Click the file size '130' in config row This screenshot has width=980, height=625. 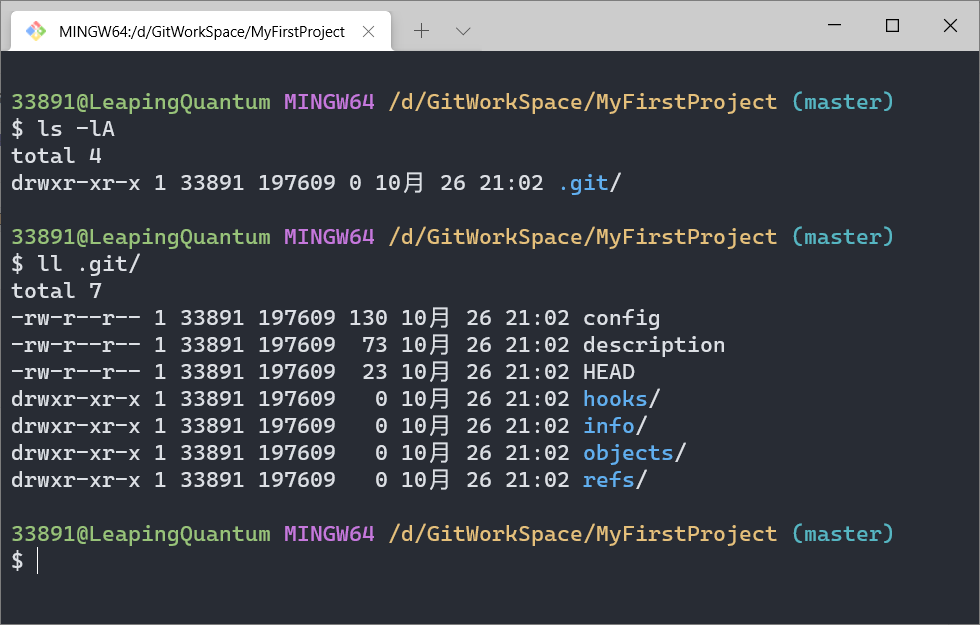[x=368, y=318]
